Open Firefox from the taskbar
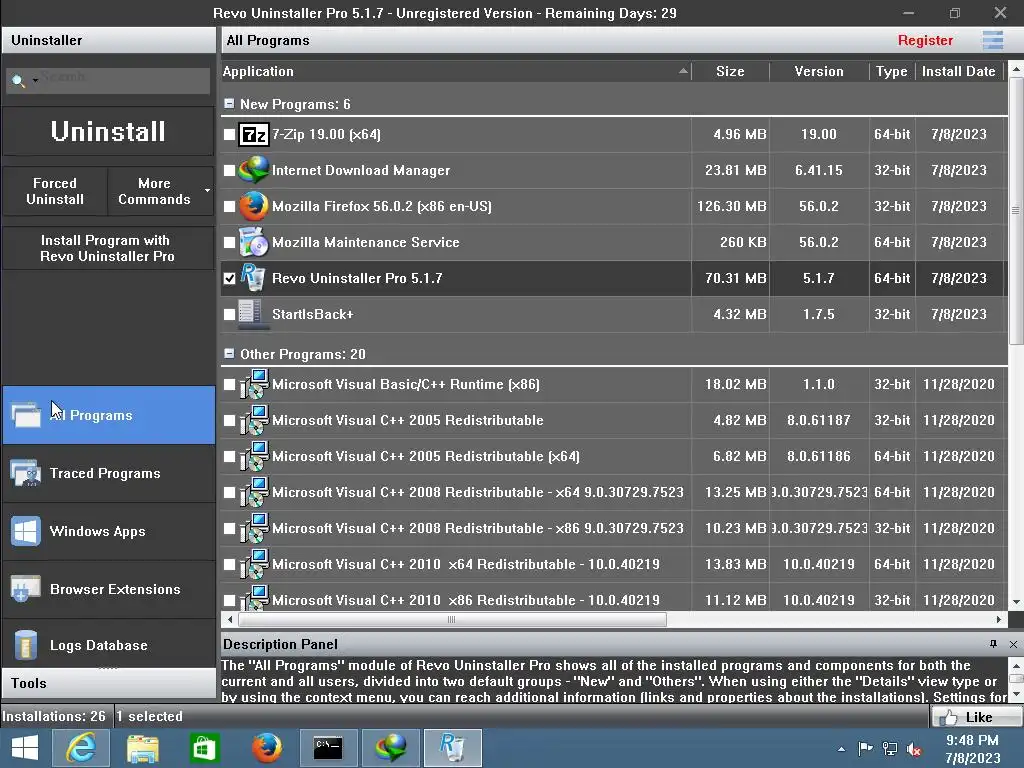1024x768 pixels. tap(266, 748)
